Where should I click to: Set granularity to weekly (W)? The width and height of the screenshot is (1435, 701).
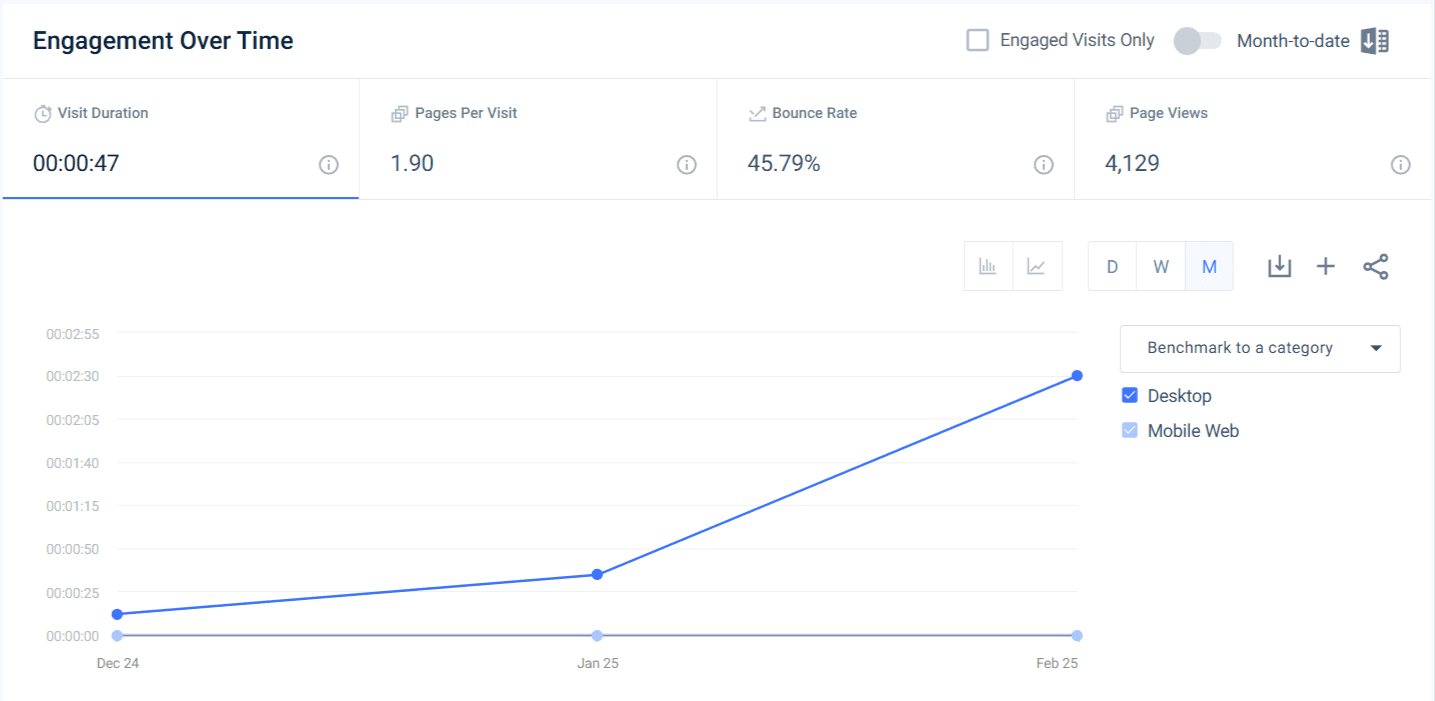tap(1161, 266)
